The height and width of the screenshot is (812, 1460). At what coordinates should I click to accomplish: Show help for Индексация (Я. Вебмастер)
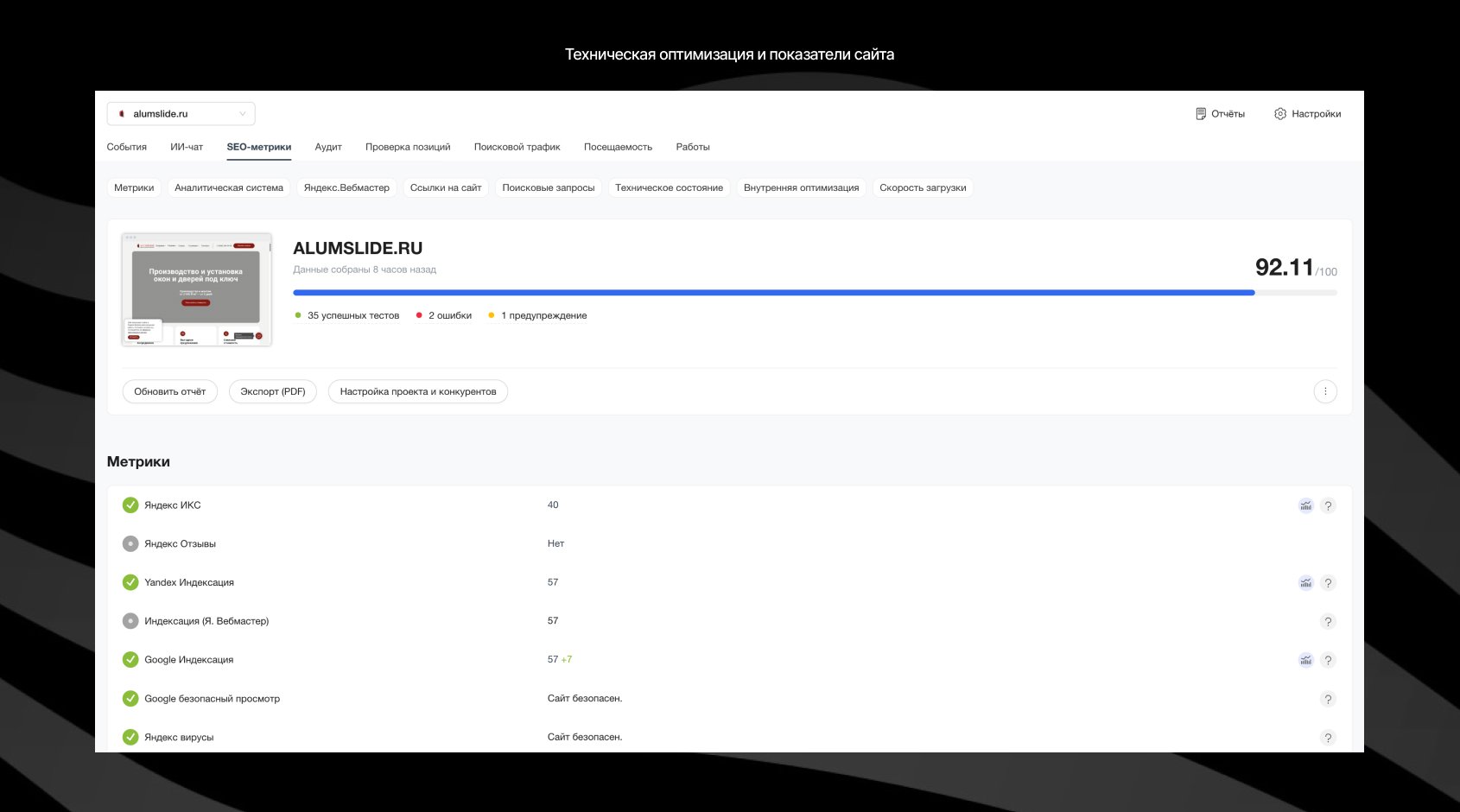1328,621
